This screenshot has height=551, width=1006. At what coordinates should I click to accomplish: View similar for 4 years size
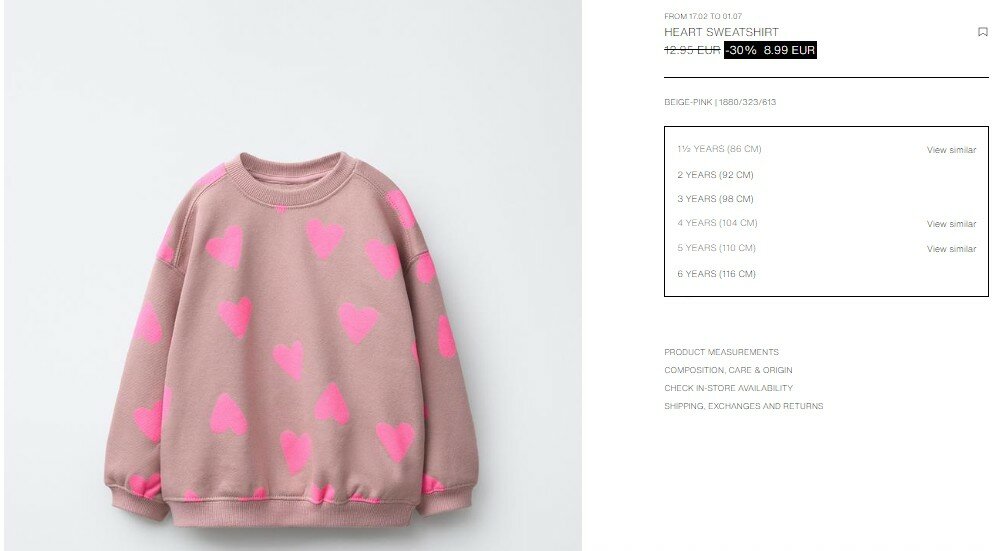(951, 224)
